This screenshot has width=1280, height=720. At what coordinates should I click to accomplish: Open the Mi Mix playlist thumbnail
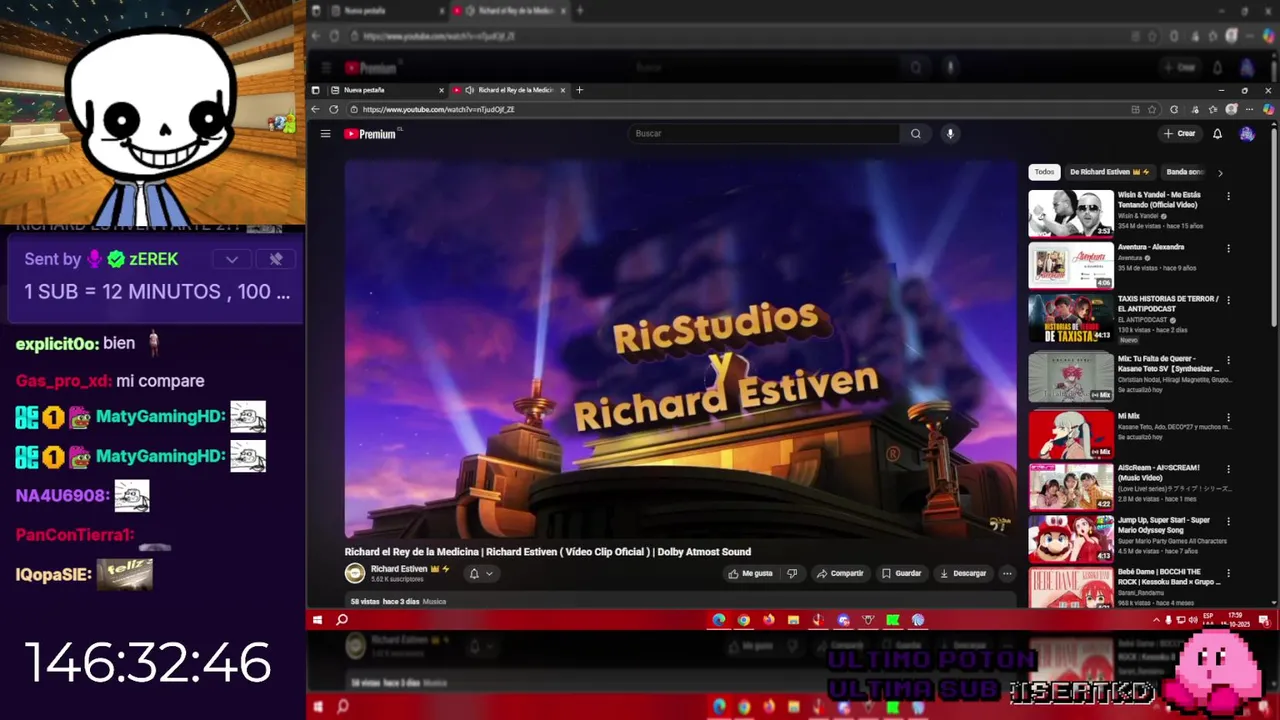tap(1071, 434)
